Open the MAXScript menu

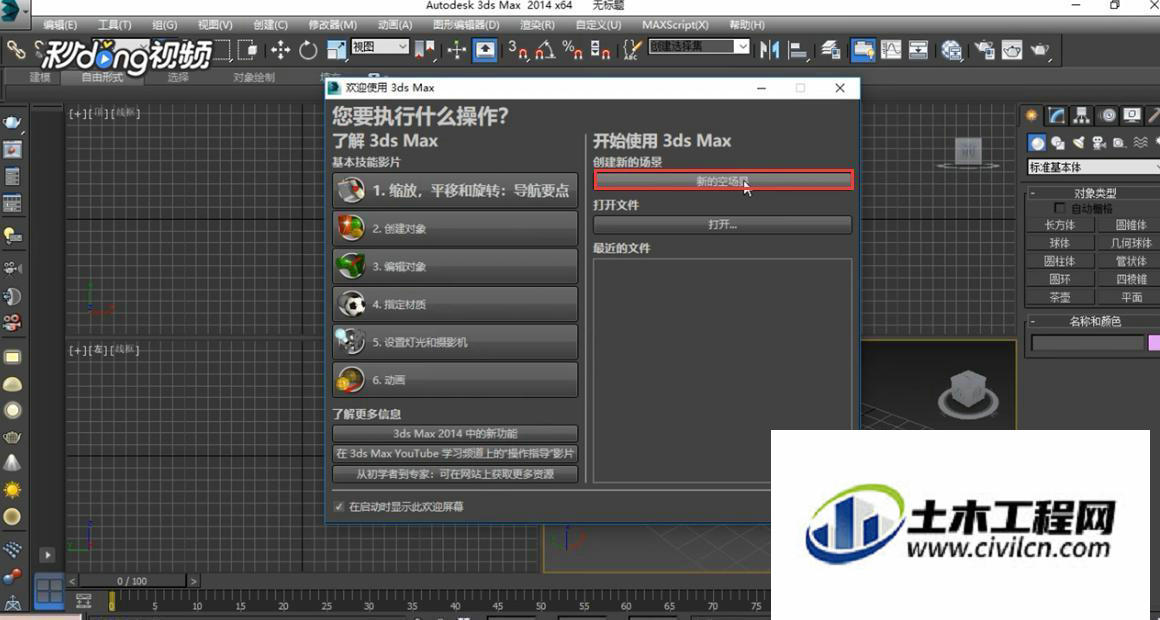[x=675, y=24]
